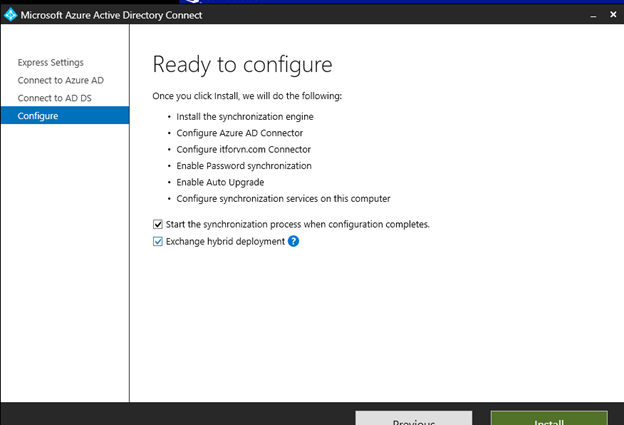This screenshot has height=425, width=624.
Task: Click the Configure Azure AD Connector item
Action: tap(238, 133)
